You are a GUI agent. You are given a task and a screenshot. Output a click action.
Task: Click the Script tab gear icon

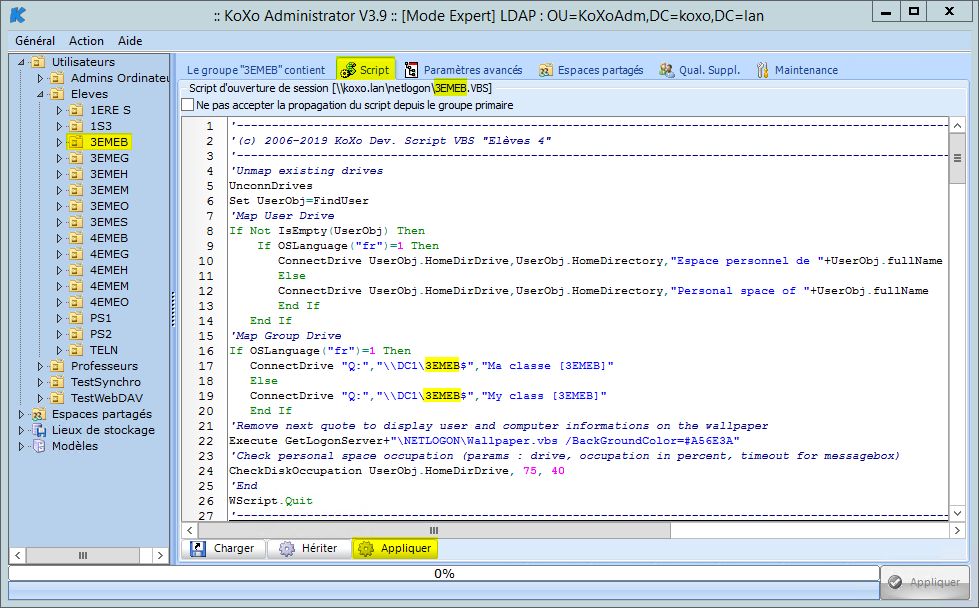(x=348, y=70)
